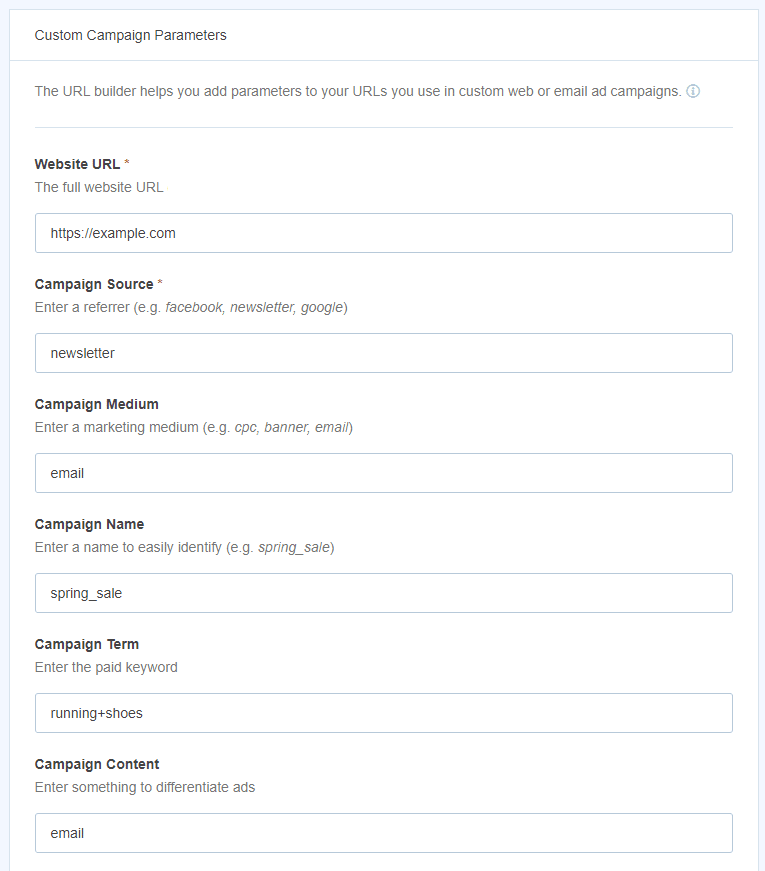This screenshot has width=765, height=871.
Task: Select the Campaign Term field
Action: click(383, 713)
